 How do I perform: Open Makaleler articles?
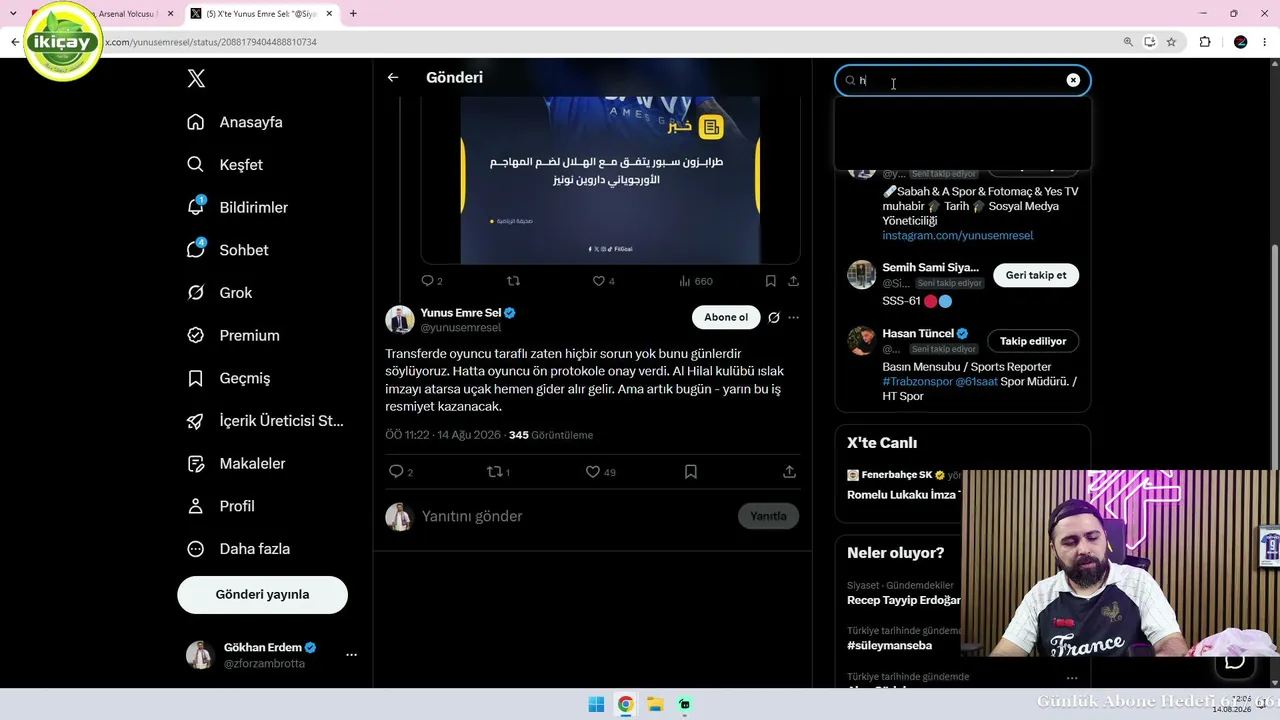pyautogui.click(x=236, y=464)
